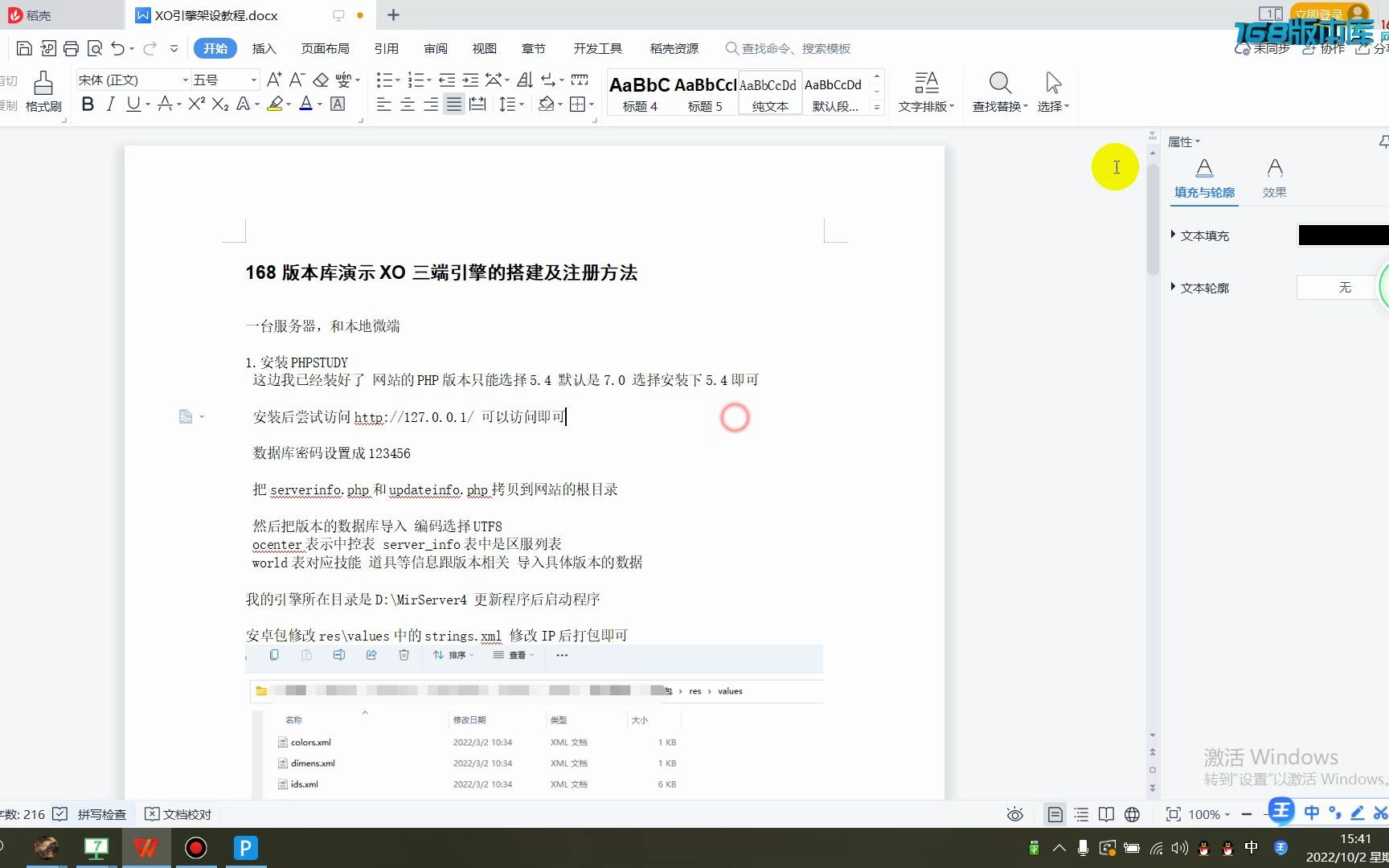Apply subscript formatting
Viewport: 1389px width, 868px height.
click(220, 104)
